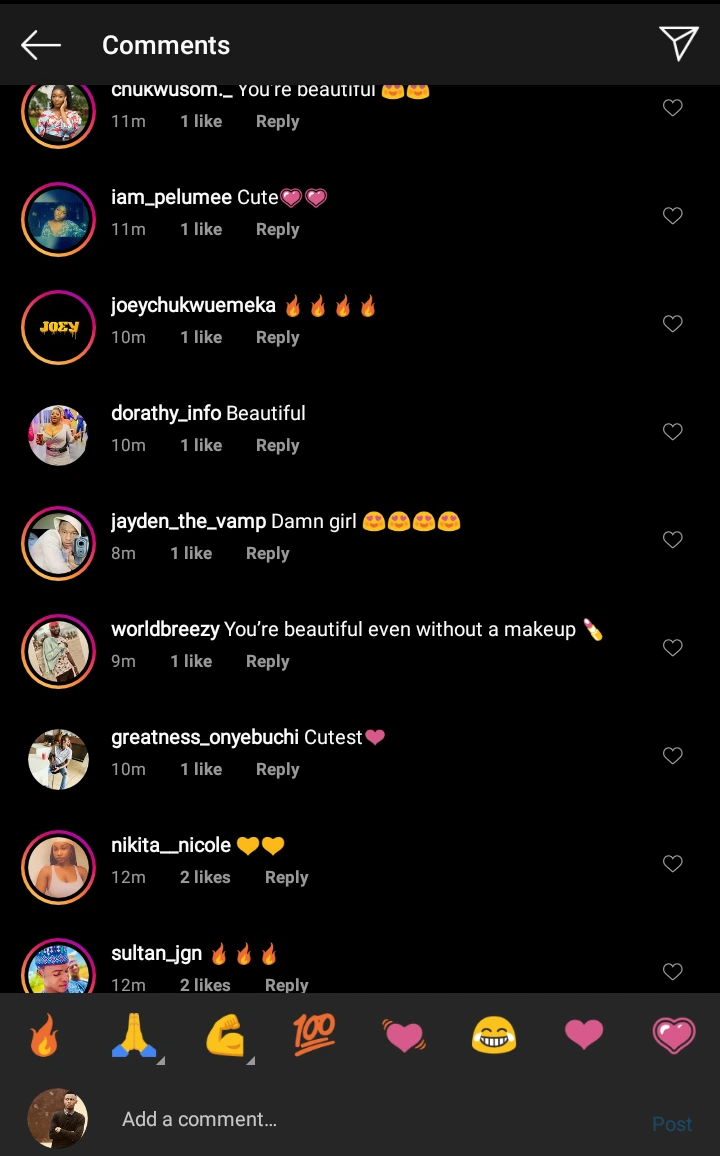
Task: Insert the 100 points emoji
Action: [x=314, y=1034]
